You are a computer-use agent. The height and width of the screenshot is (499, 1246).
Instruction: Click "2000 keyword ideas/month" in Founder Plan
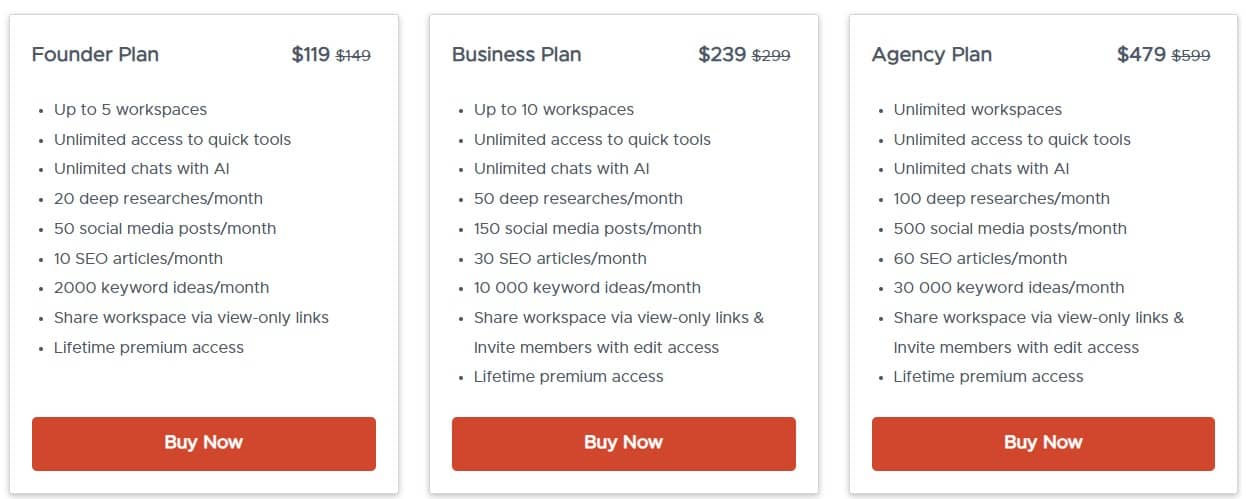coord(161,288)
